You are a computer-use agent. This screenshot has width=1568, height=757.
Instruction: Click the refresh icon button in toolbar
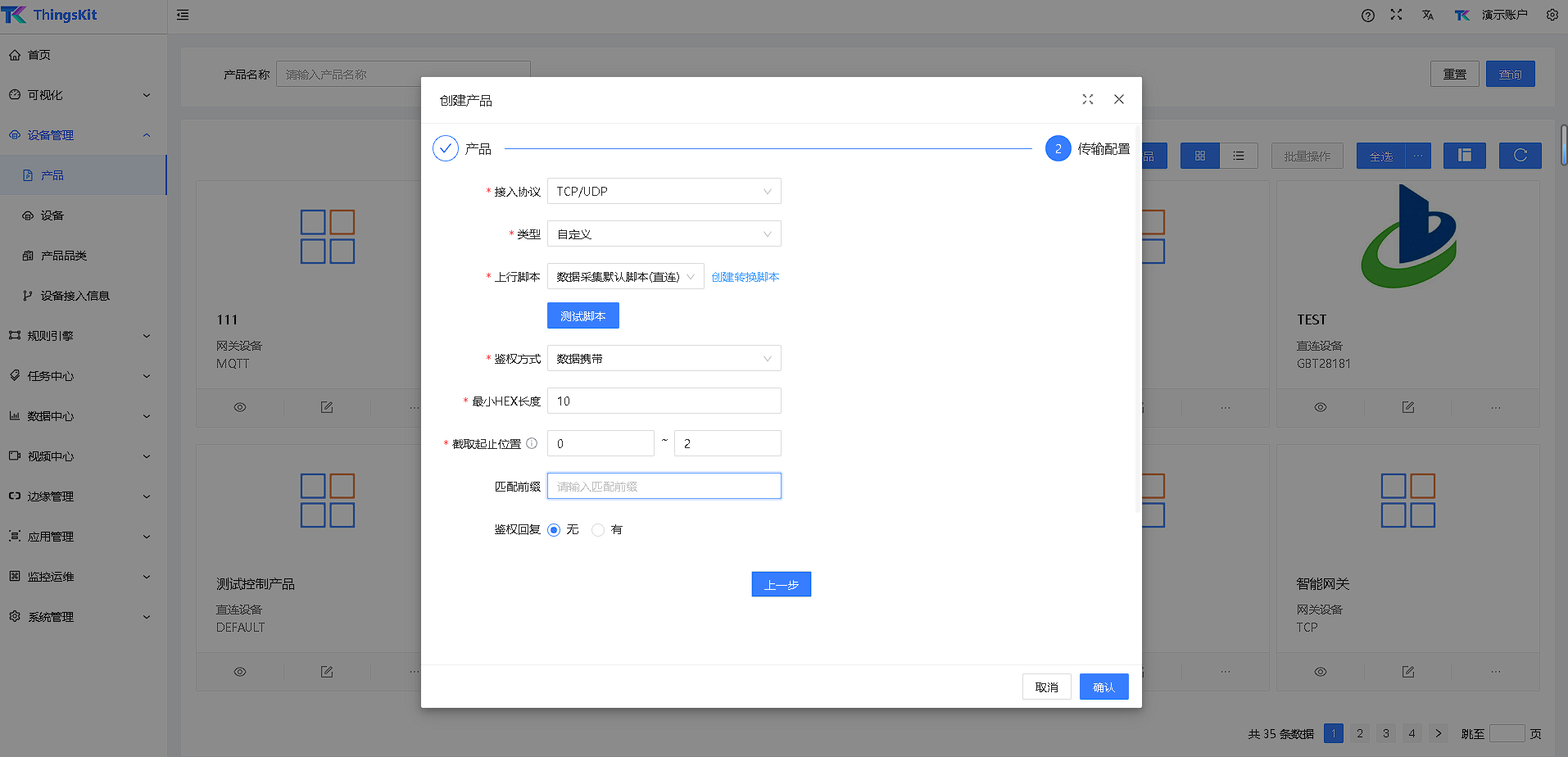(x=1520, y=156)
